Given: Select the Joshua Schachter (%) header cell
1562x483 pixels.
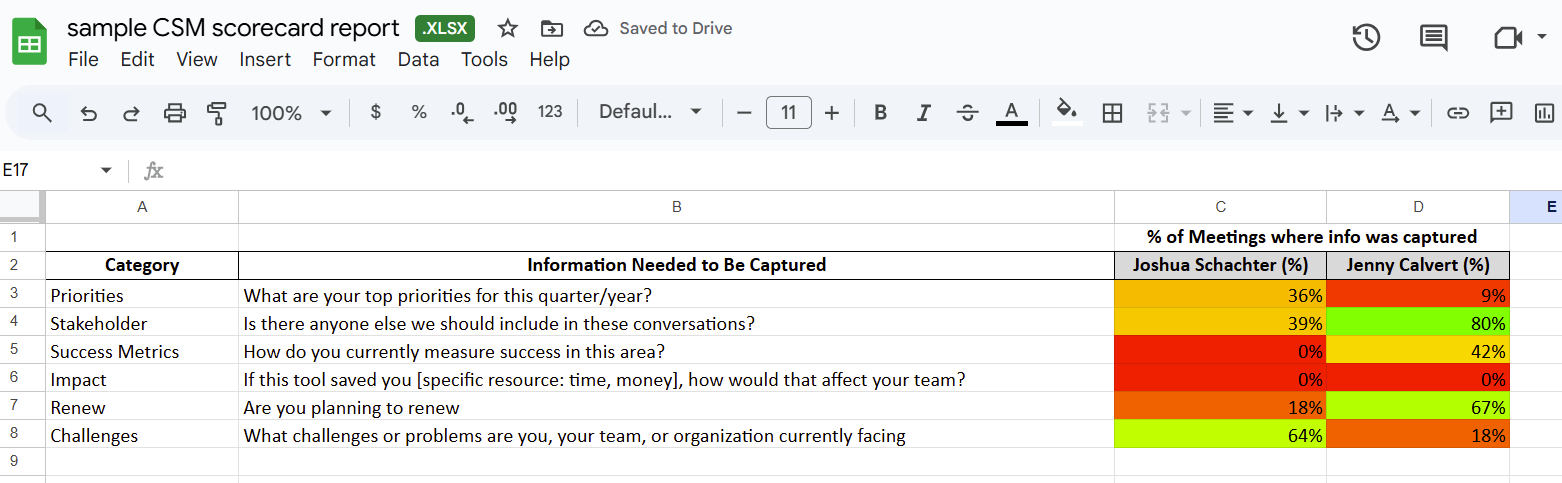Looking at the screenshot, I should coord(1220,265).
